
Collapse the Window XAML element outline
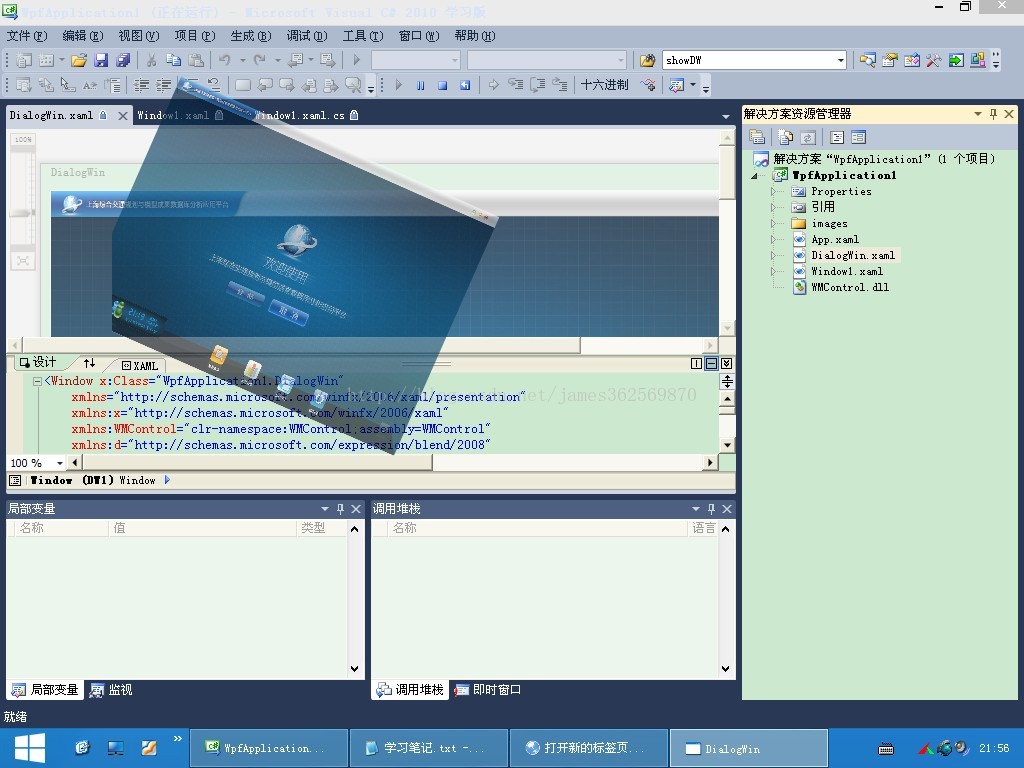tap(38, 381)
